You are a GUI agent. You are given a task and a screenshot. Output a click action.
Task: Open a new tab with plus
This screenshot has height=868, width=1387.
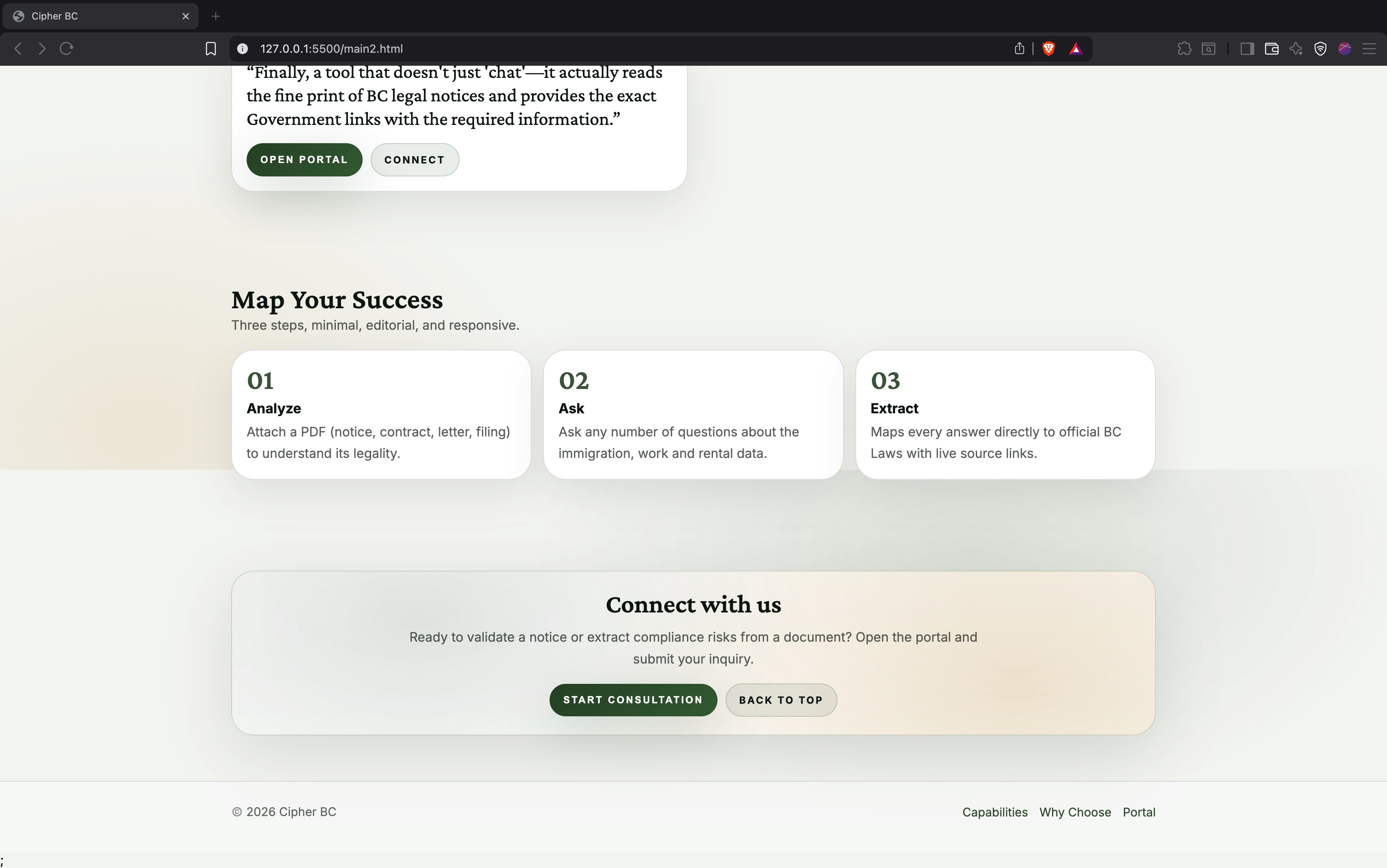pyautogui.click(x=216, y=16)
